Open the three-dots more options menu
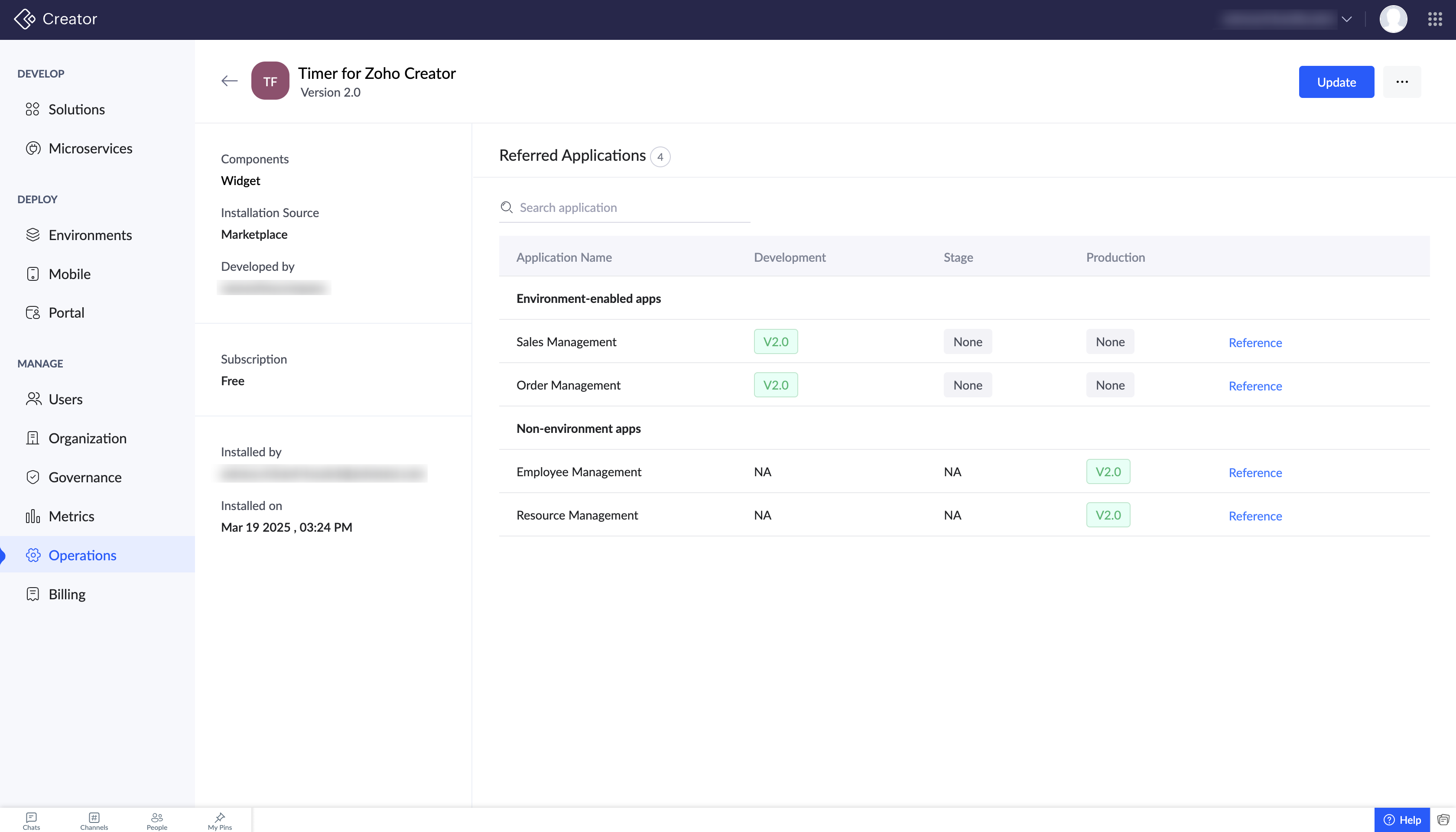This screenshot has width=1456, height=832. point(1402,82)
